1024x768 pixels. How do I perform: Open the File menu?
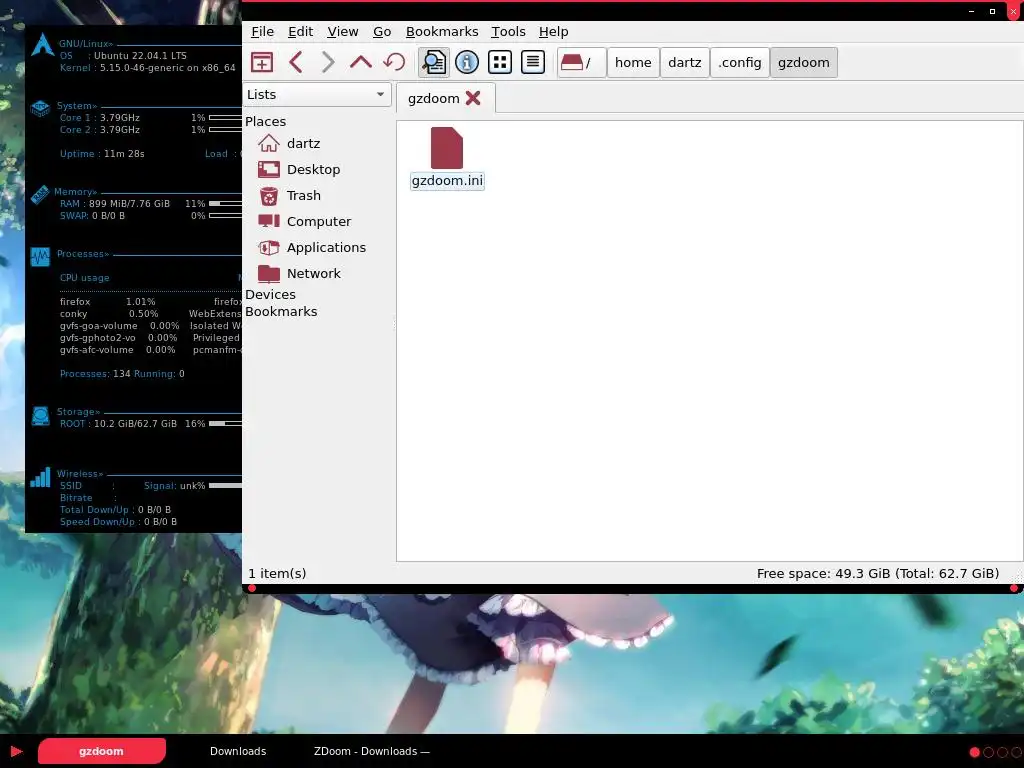(x=262, y=31)
